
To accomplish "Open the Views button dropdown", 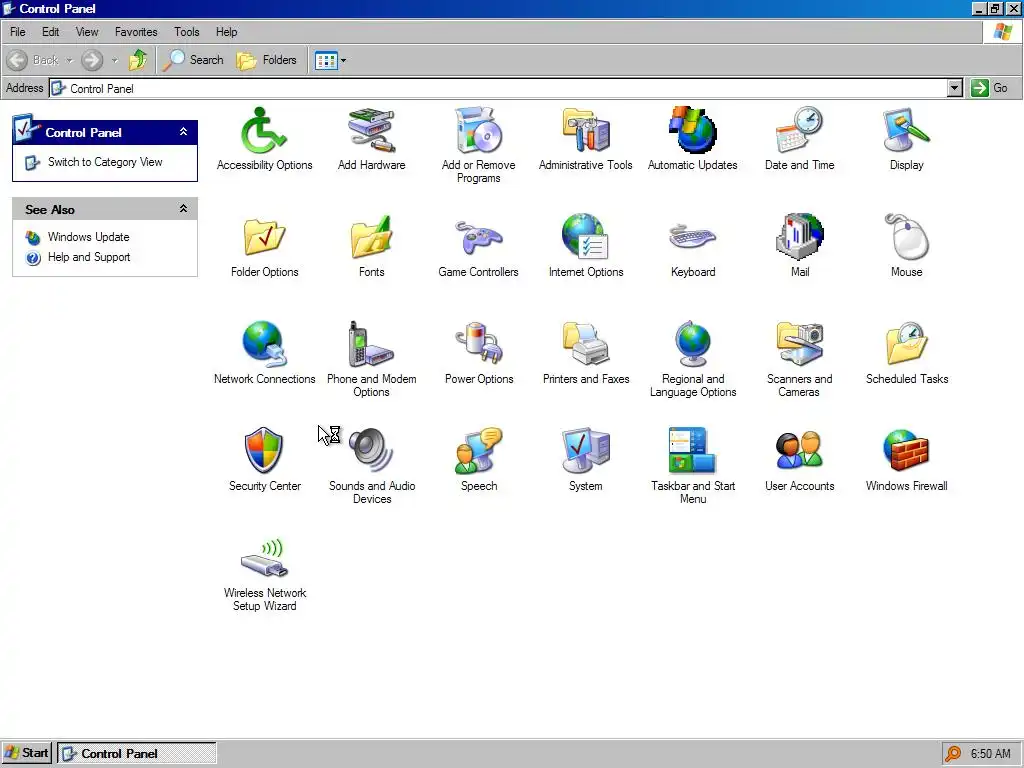I will pos(344,61).
